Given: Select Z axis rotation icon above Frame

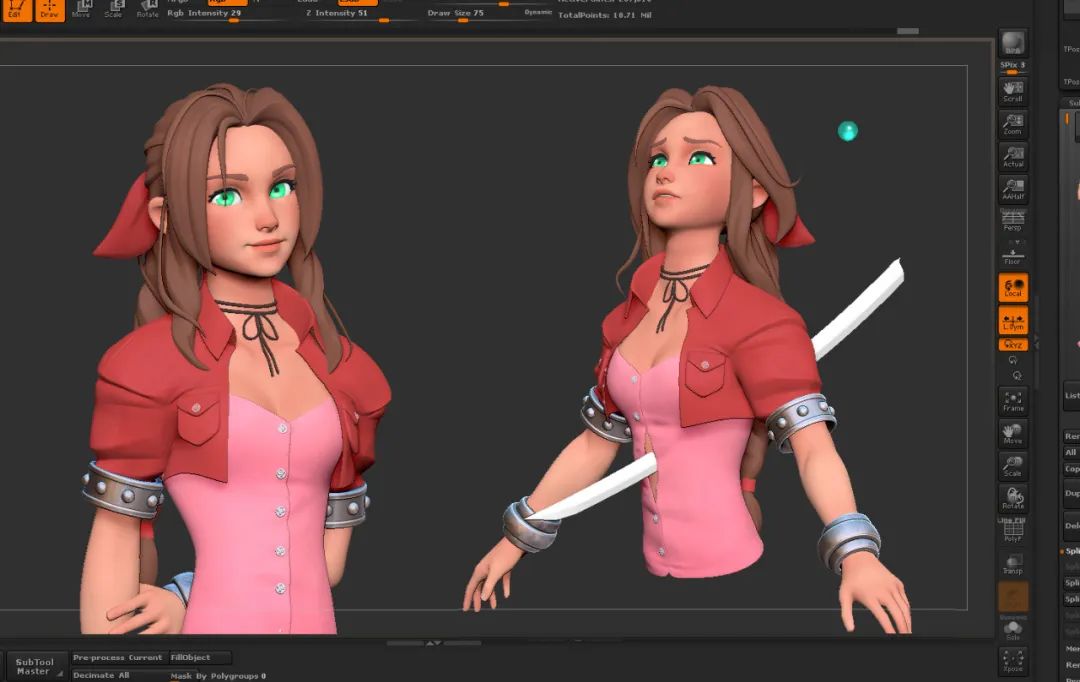Looking at the screenshot, I should pyautogui.click(x=1017, y=376).
